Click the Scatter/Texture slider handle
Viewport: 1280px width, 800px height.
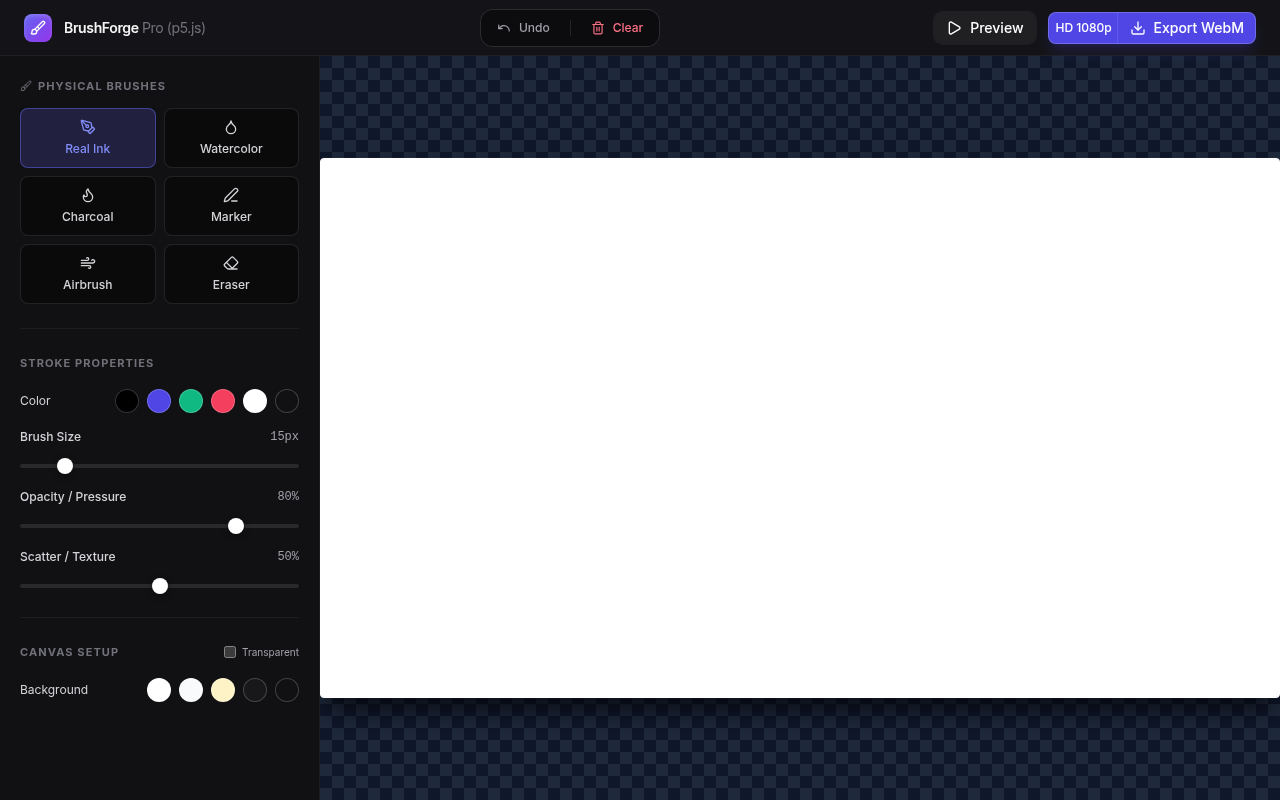(160, 586)
